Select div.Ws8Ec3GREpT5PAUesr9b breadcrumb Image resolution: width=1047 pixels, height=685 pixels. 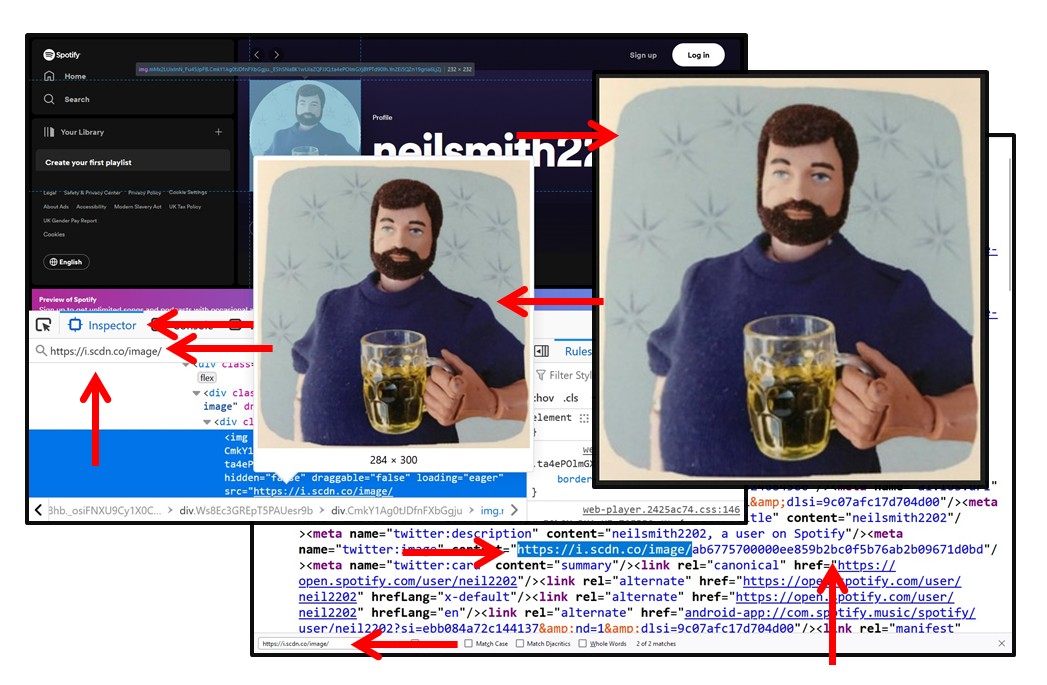click(x=246, y=510)
